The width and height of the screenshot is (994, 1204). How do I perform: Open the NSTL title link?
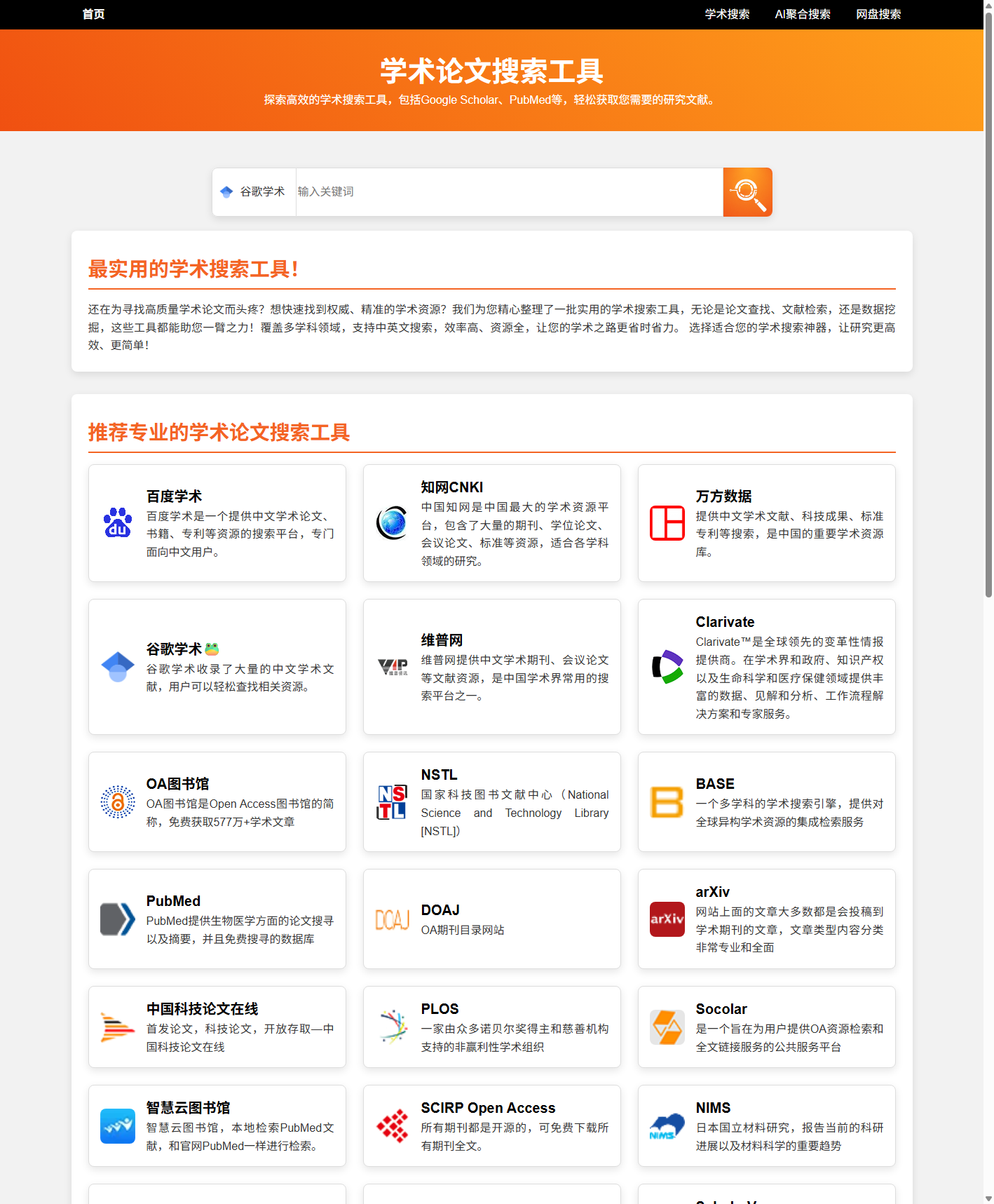click(x=439, y=775)
